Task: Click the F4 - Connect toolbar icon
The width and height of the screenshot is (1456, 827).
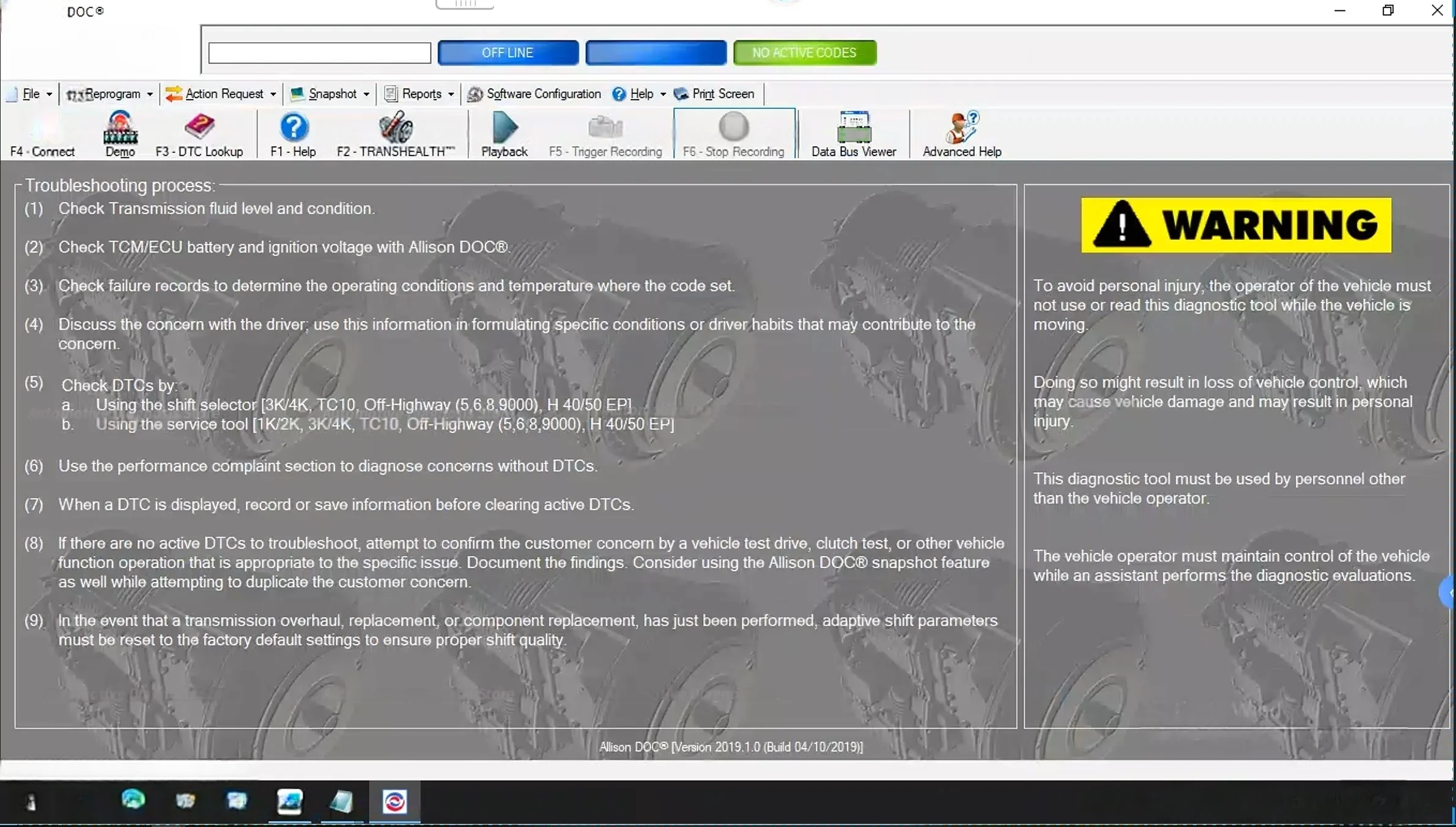Action: pyautogui.click(x=43, y=135)
